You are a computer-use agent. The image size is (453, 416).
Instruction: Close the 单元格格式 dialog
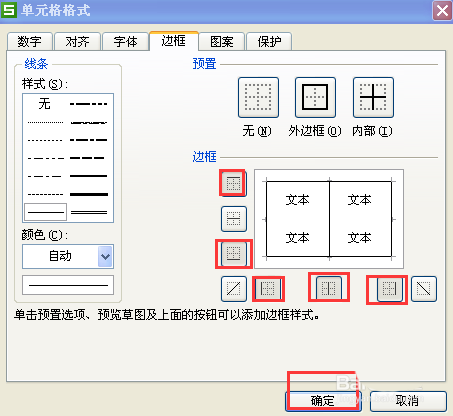(442, 11)
